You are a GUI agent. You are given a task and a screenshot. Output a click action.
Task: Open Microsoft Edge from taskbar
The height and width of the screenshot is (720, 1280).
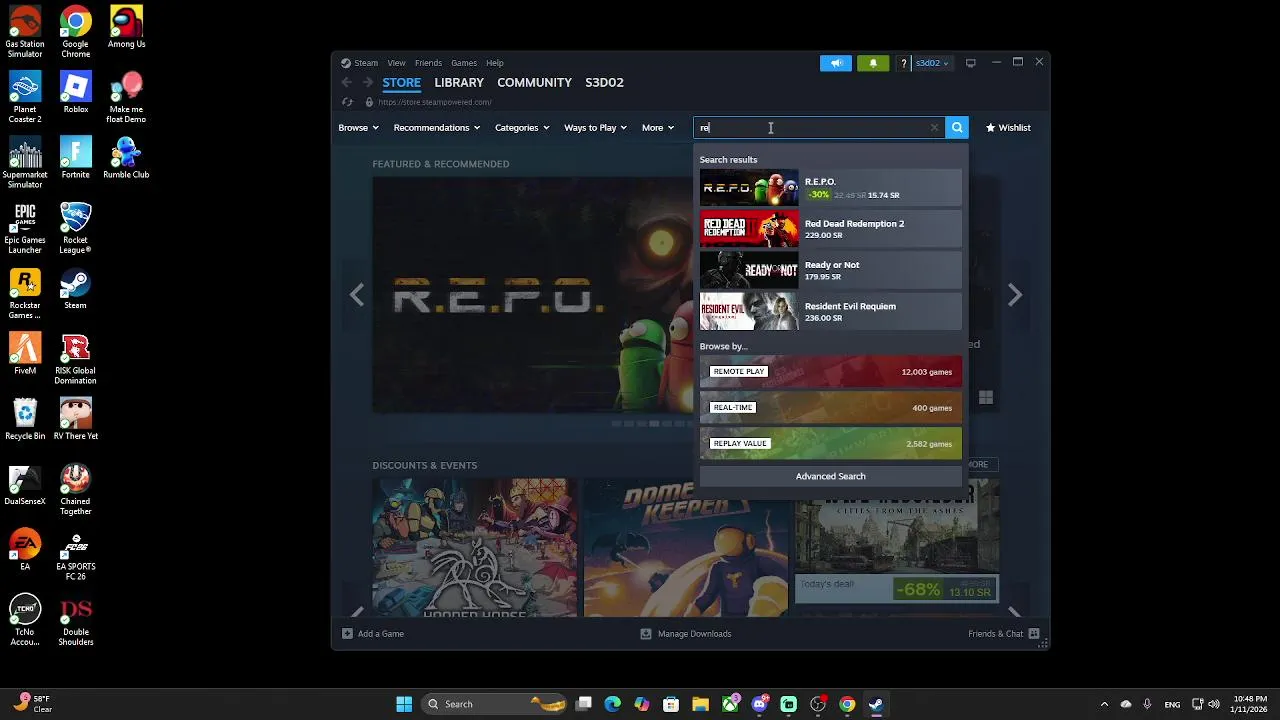pyautogui.click(x=612, y=704)
